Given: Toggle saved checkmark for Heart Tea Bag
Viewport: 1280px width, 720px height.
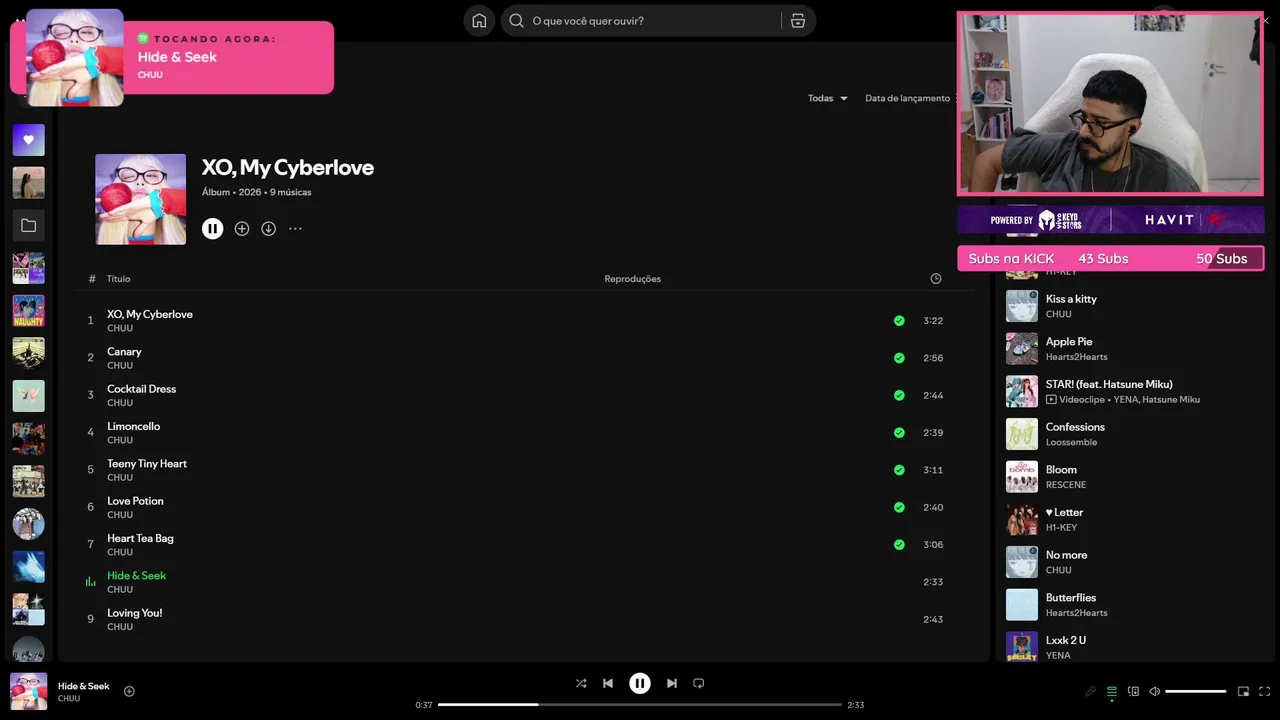Looking at the screenshot, I should [x=899, y=545].
